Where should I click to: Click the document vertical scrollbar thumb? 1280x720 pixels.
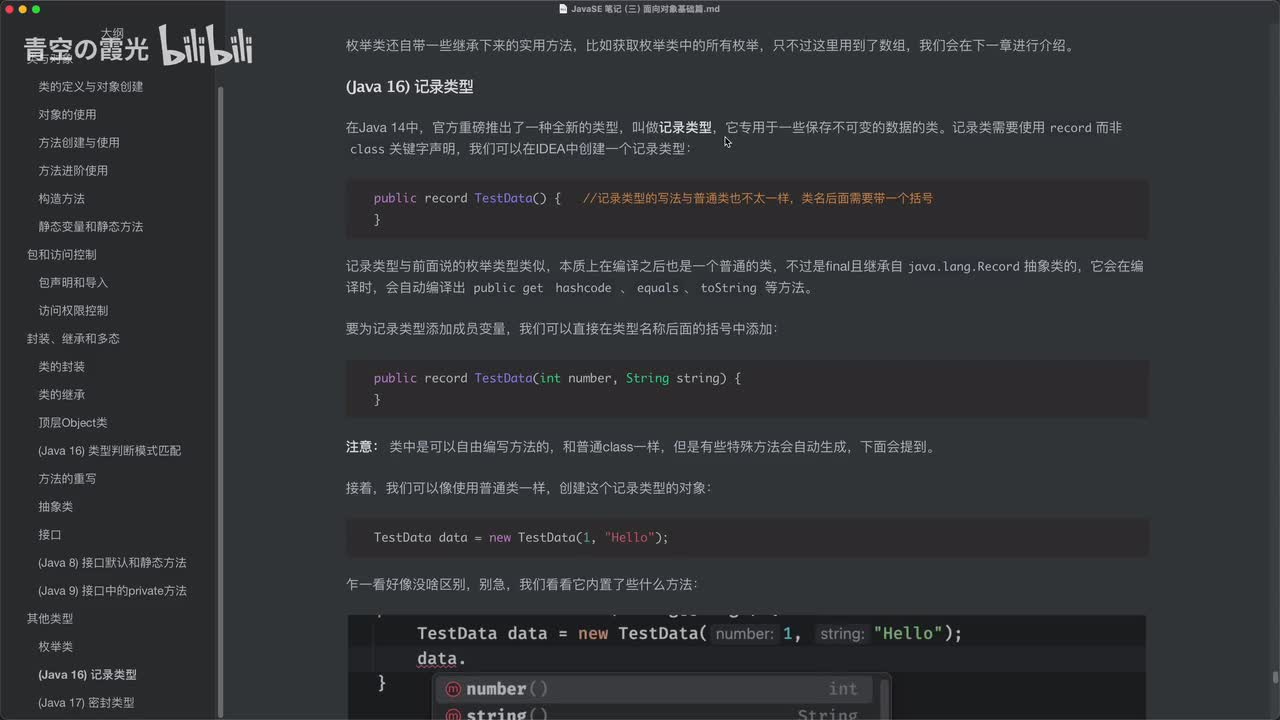(x=1275, y=677)
